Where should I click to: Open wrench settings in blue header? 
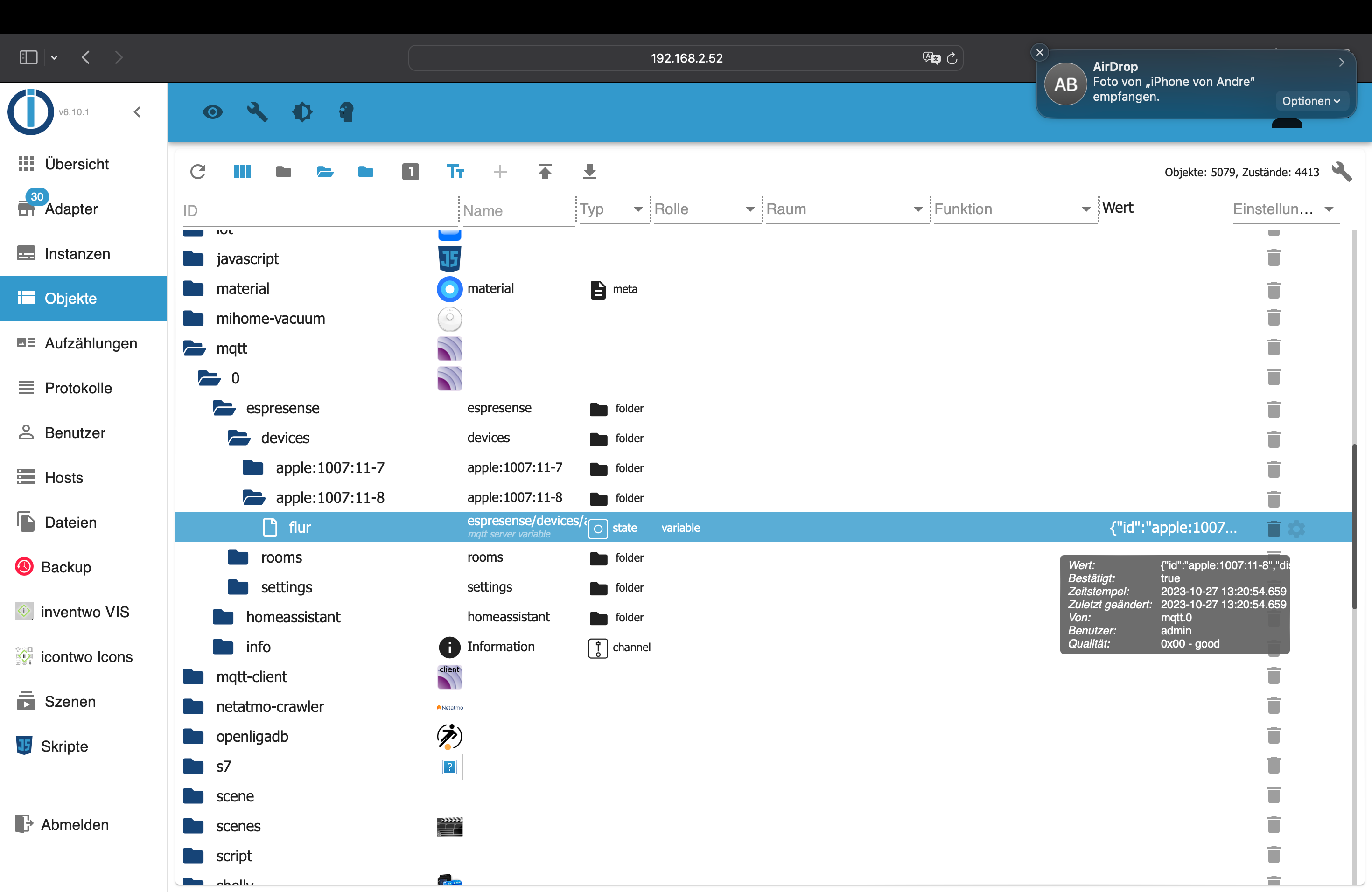(x=257, y=112)
